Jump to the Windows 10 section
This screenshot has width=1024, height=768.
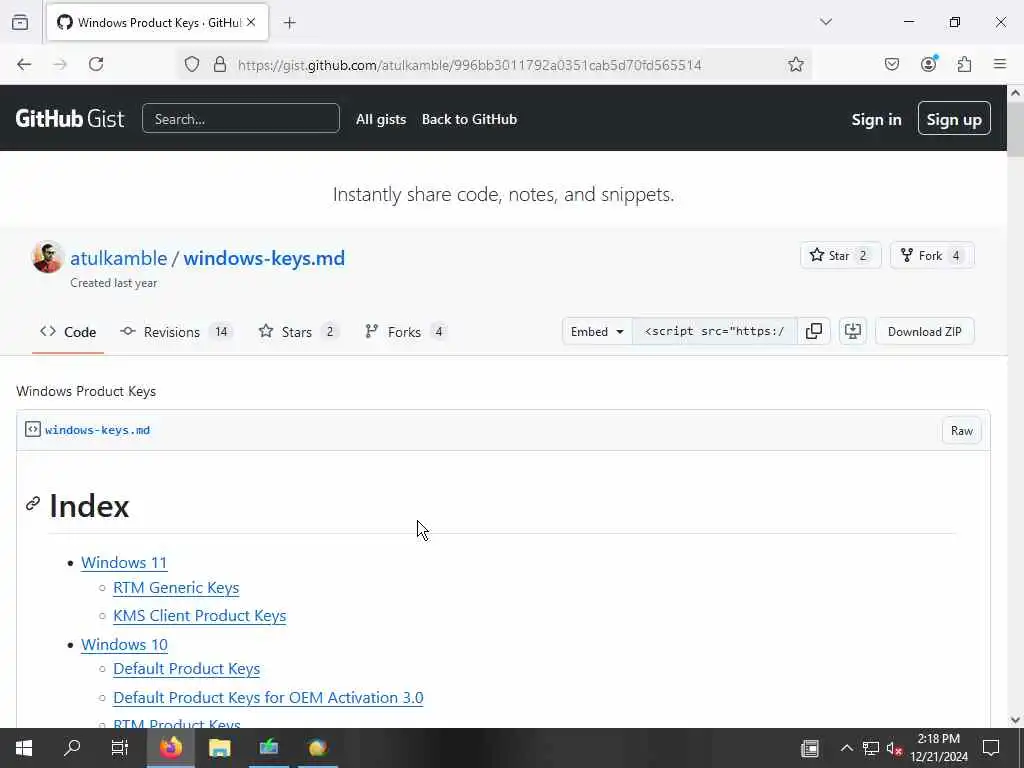pos(124,645)
